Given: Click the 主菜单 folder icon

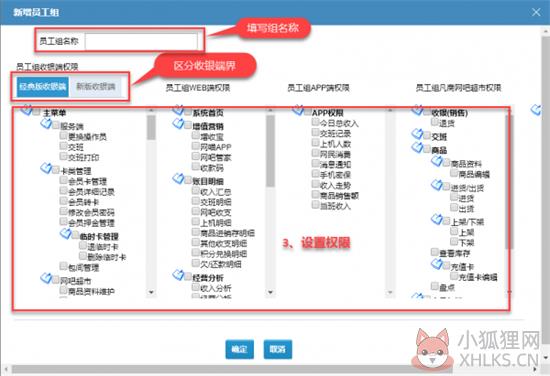Looking at the screenshot, I should tap(27, 110).
